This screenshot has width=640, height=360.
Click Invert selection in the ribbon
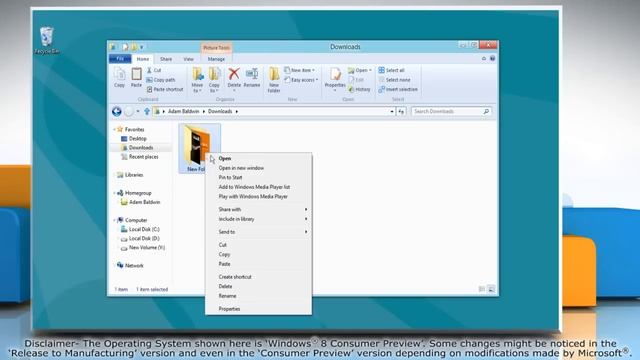coord(398,89)
